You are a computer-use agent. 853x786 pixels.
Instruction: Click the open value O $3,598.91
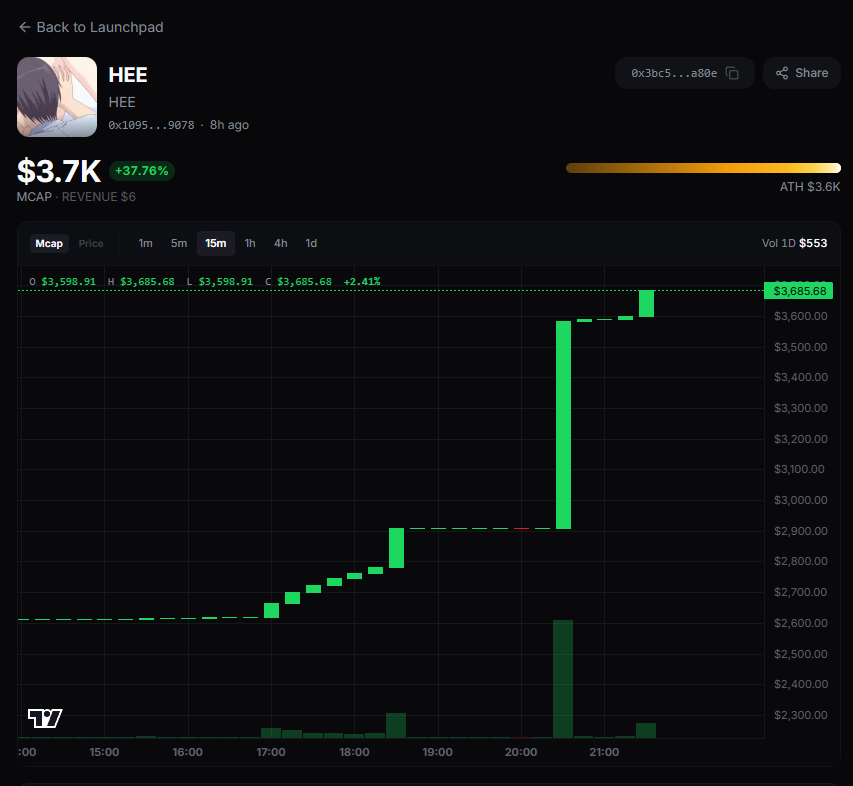pyautogui.click(x=63, y=282)
